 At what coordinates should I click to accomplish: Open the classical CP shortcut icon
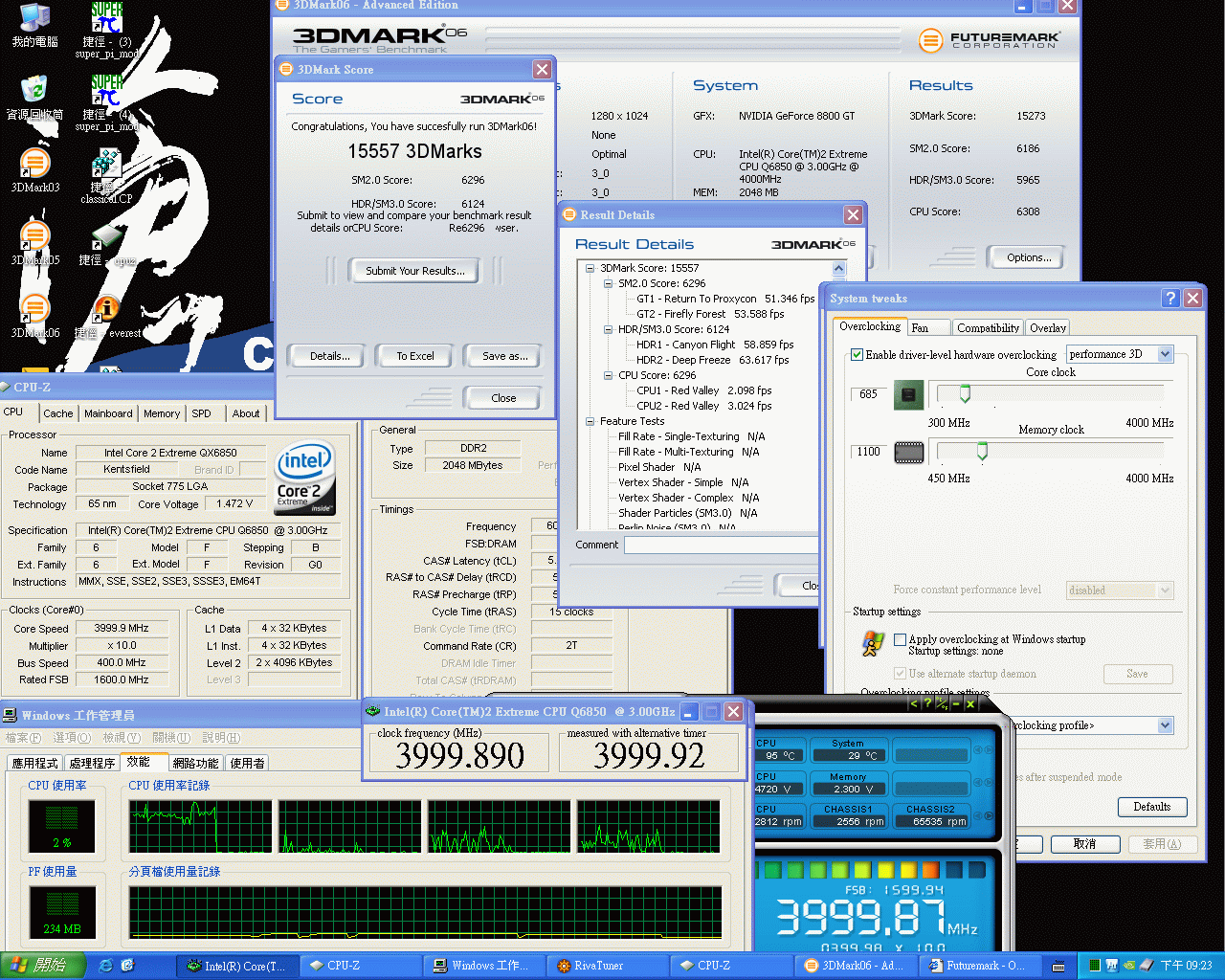(x=106, y=175)
